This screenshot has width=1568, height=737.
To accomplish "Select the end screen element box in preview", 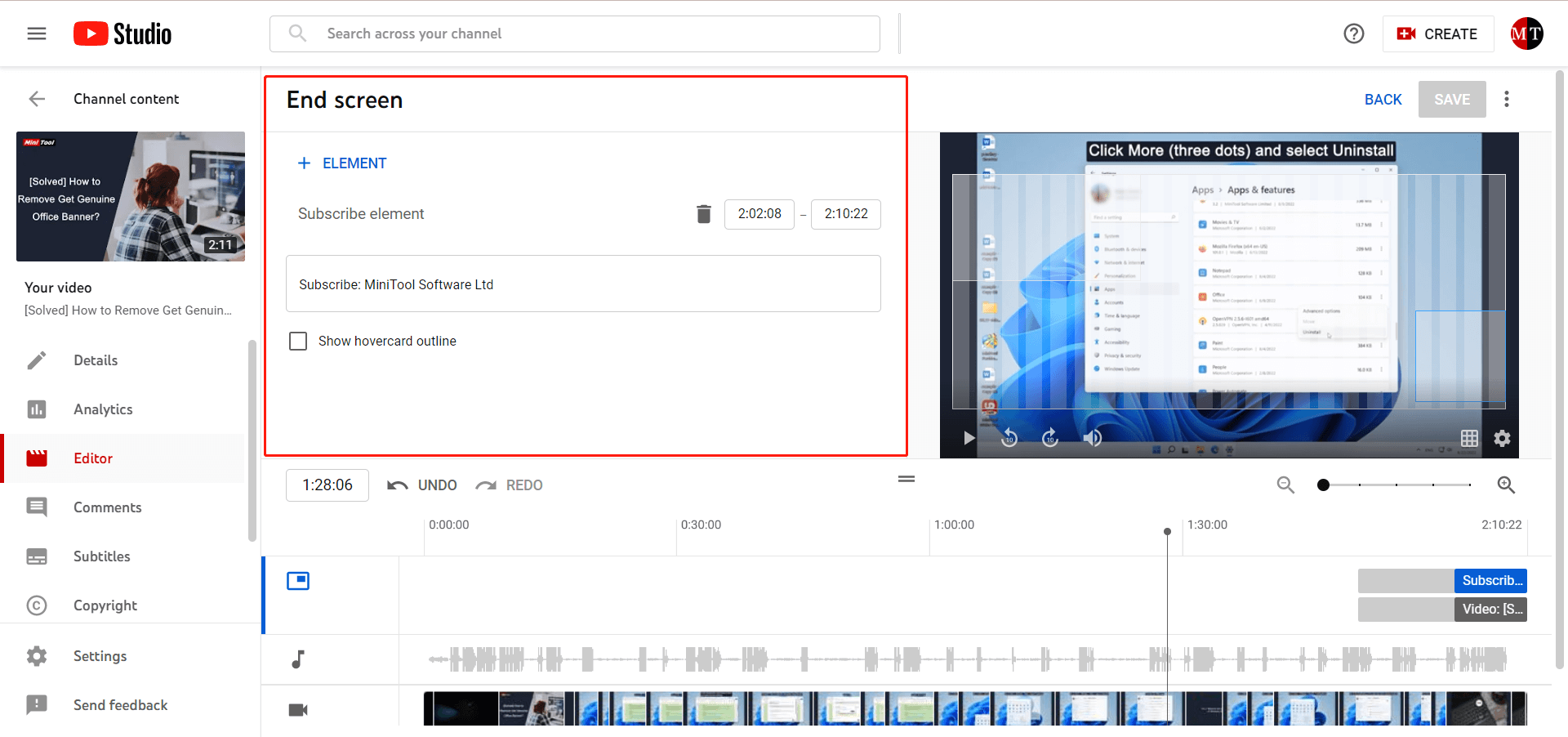I will tap(1460, 356).
